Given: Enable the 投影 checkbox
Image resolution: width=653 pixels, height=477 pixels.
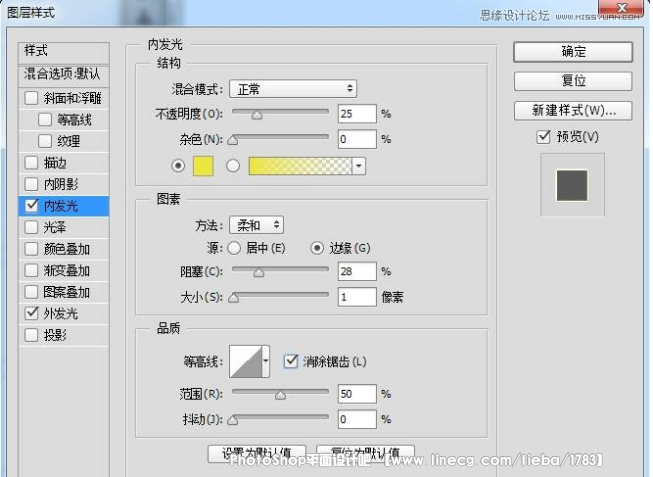Looking at the screenshot, I should coord(31,335).
